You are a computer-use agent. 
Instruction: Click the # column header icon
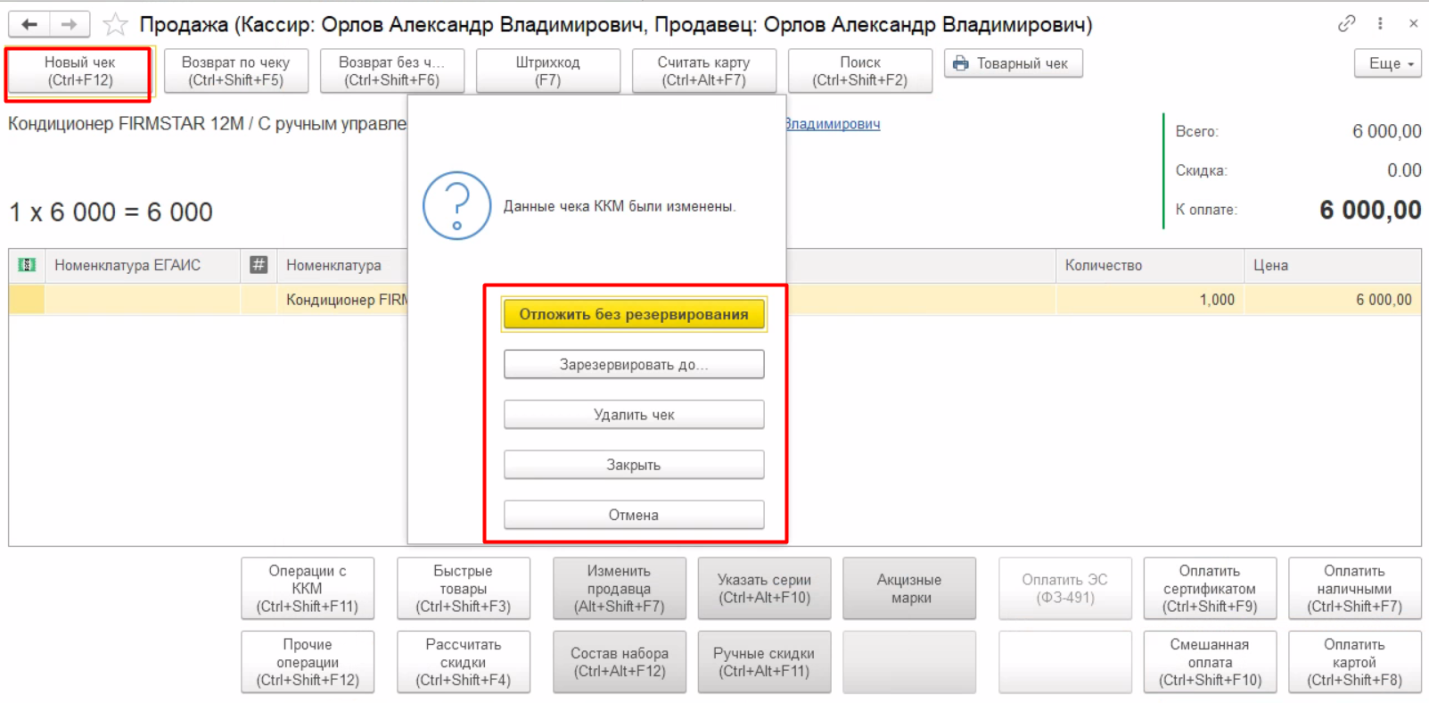coord(258,265)
